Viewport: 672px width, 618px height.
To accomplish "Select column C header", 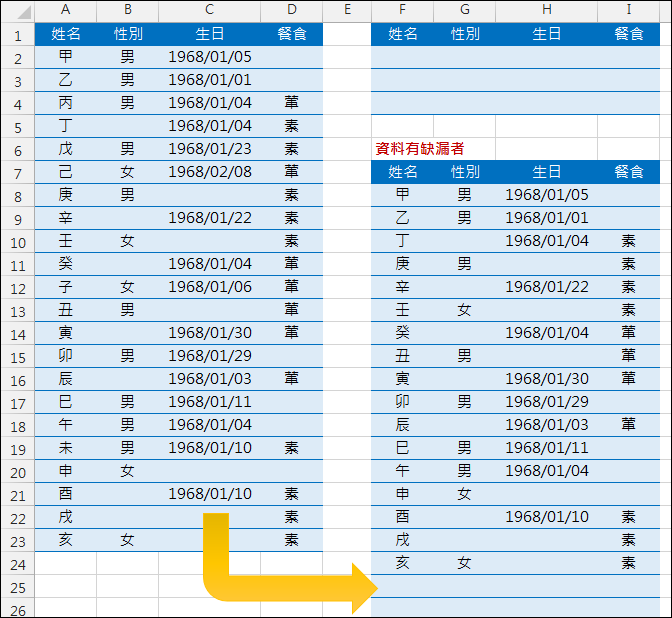I will [209, 10].
